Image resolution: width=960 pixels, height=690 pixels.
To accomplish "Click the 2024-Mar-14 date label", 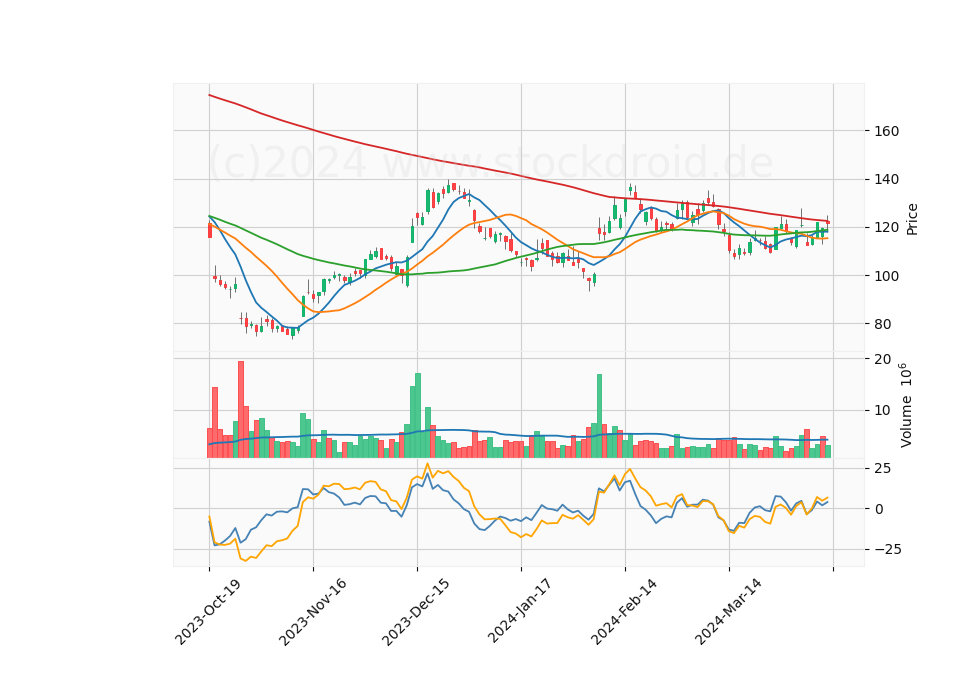I will (x=728, y=611).
